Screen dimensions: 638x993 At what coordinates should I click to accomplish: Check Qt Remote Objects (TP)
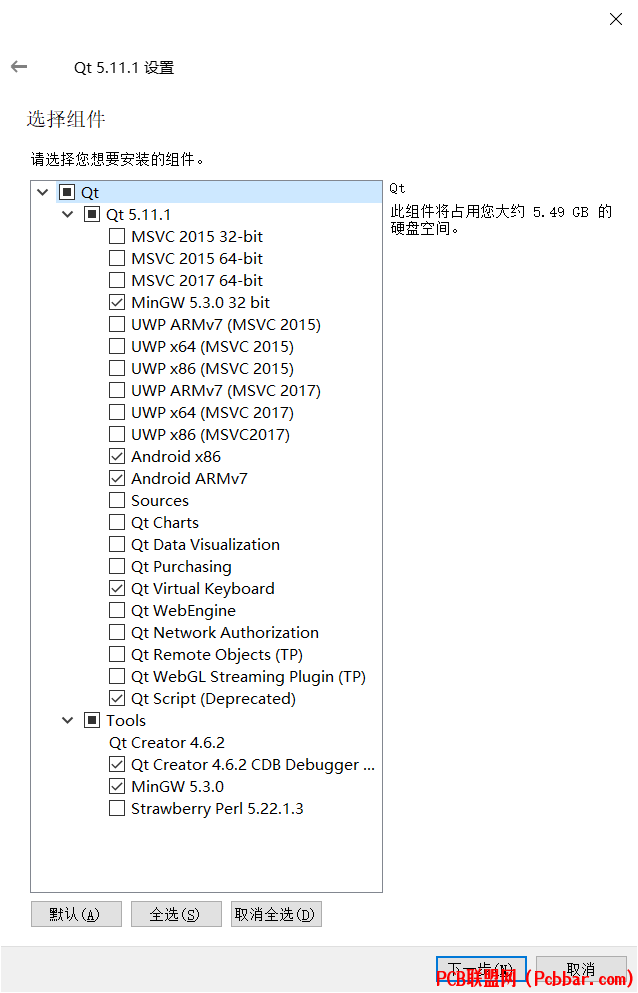[x=117, y=654]
